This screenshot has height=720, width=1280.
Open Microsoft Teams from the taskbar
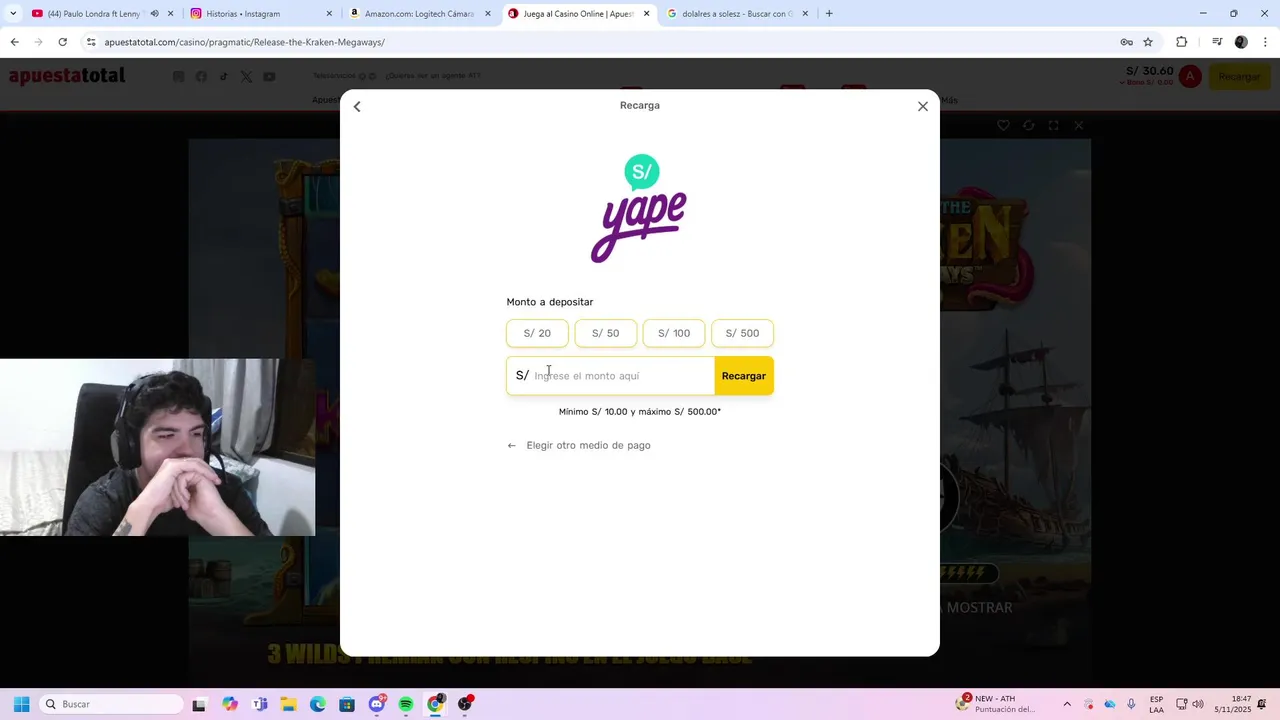(260, 704)
